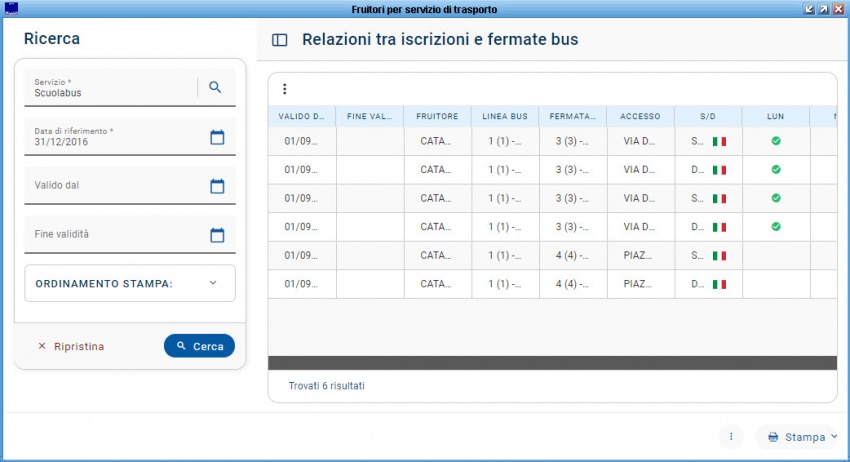The width and height of the screenshot is (850, 462).
Task: Click the Italian flag in first row
Action: (719, 142)
